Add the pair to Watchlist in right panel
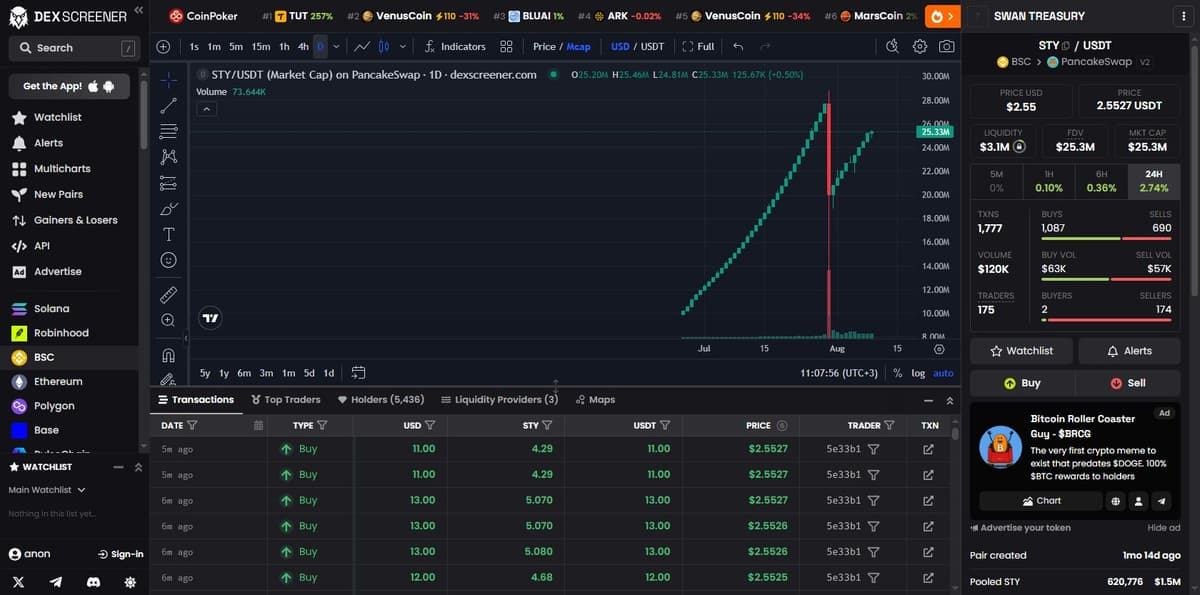1200x595 pixels. (x=1021, y=351)
